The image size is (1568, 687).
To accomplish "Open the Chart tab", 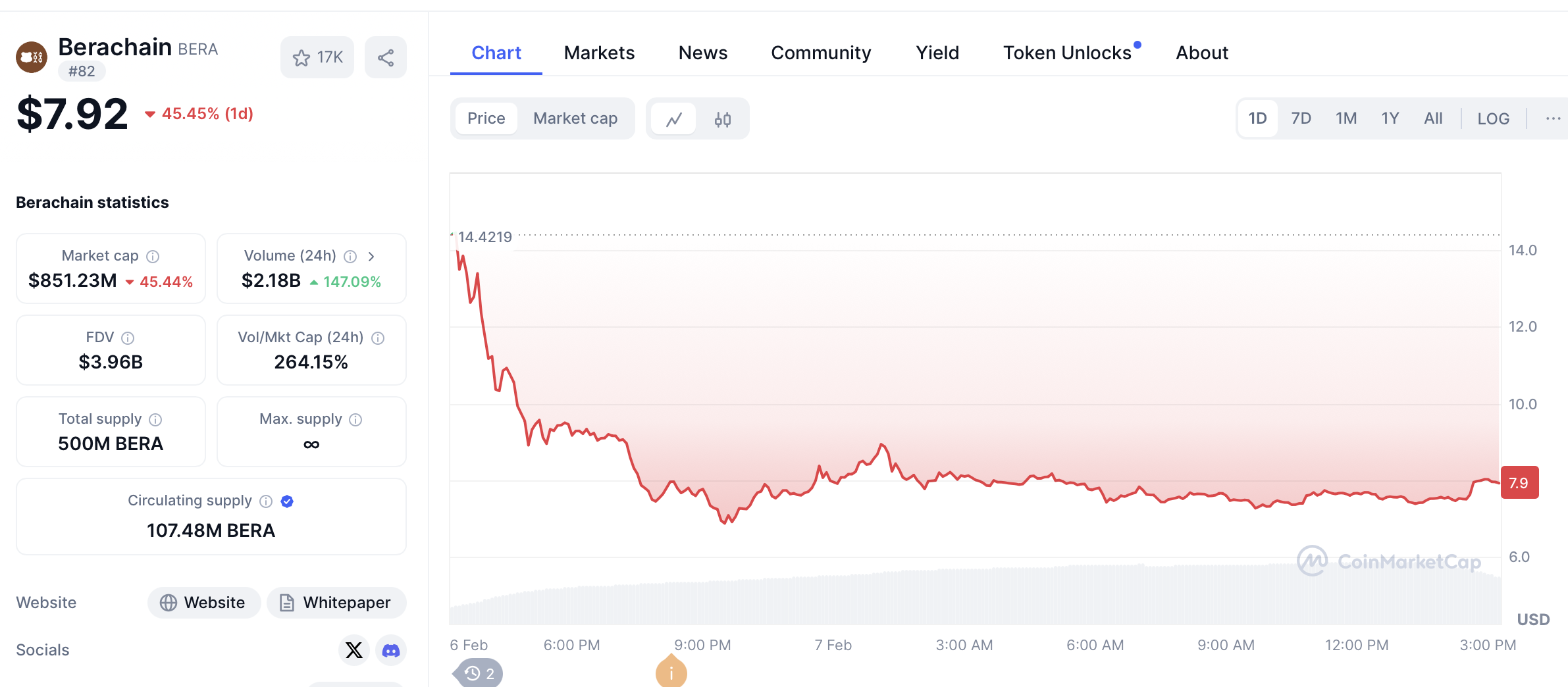I will [496, 53].
